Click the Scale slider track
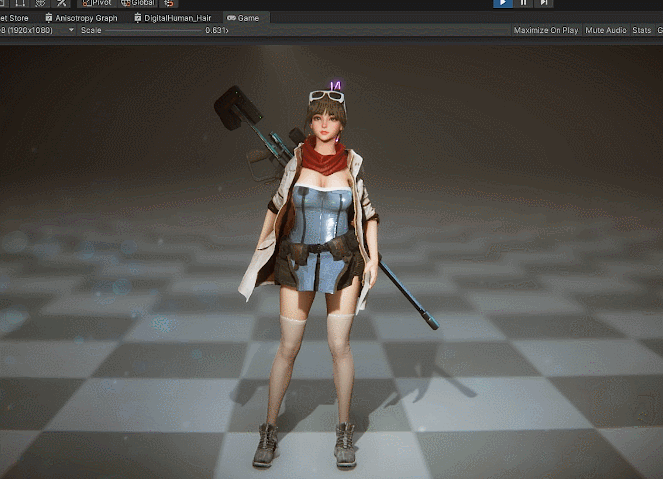 (x=154, y=30)
